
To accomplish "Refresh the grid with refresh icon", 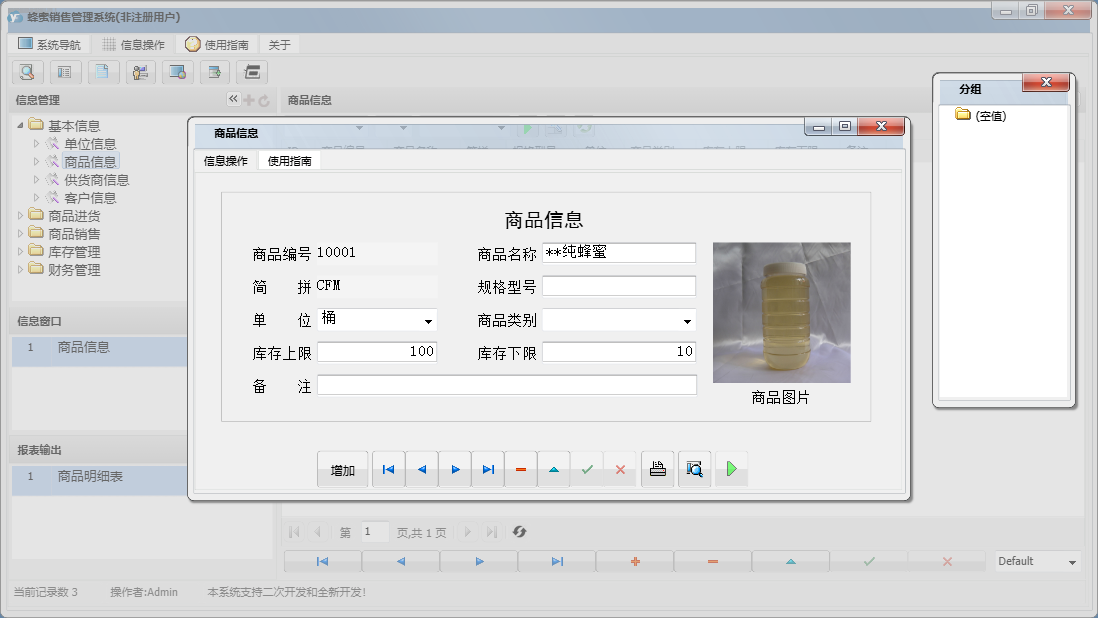I will tap(519, 532).
